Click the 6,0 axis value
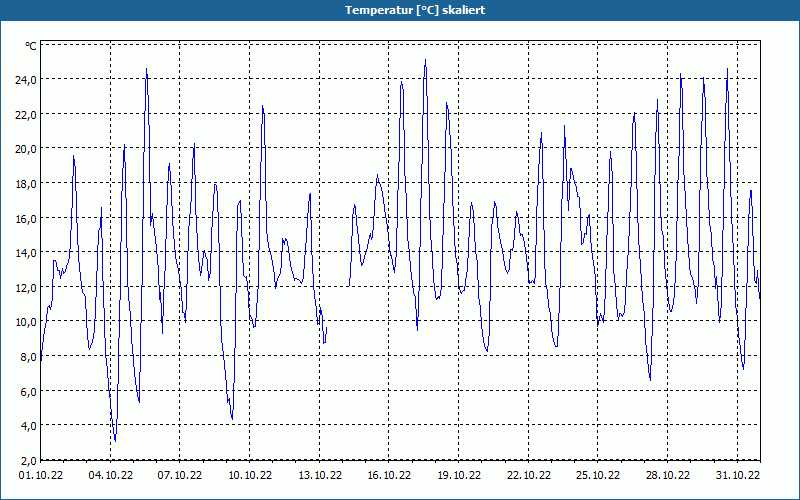 tap(29, 391)
